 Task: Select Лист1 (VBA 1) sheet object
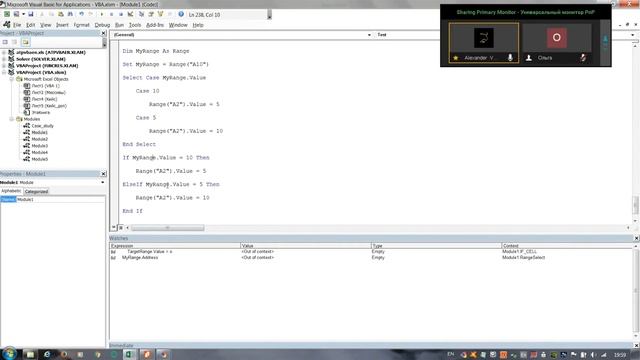pyautogui.click(x=45, y=86)
